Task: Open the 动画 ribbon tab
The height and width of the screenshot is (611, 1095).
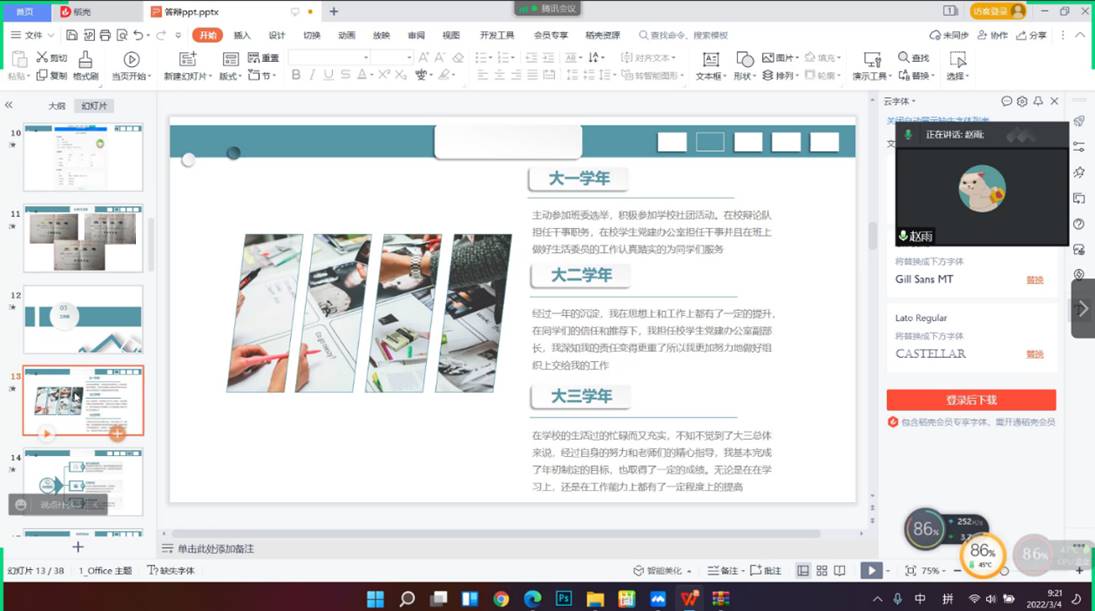Action: (x=346, y=35)
